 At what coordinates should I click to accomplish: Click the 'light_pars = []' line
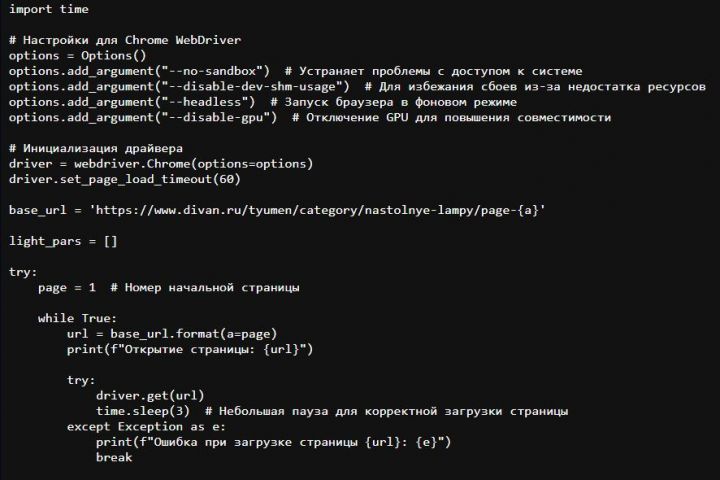(63, 241)
